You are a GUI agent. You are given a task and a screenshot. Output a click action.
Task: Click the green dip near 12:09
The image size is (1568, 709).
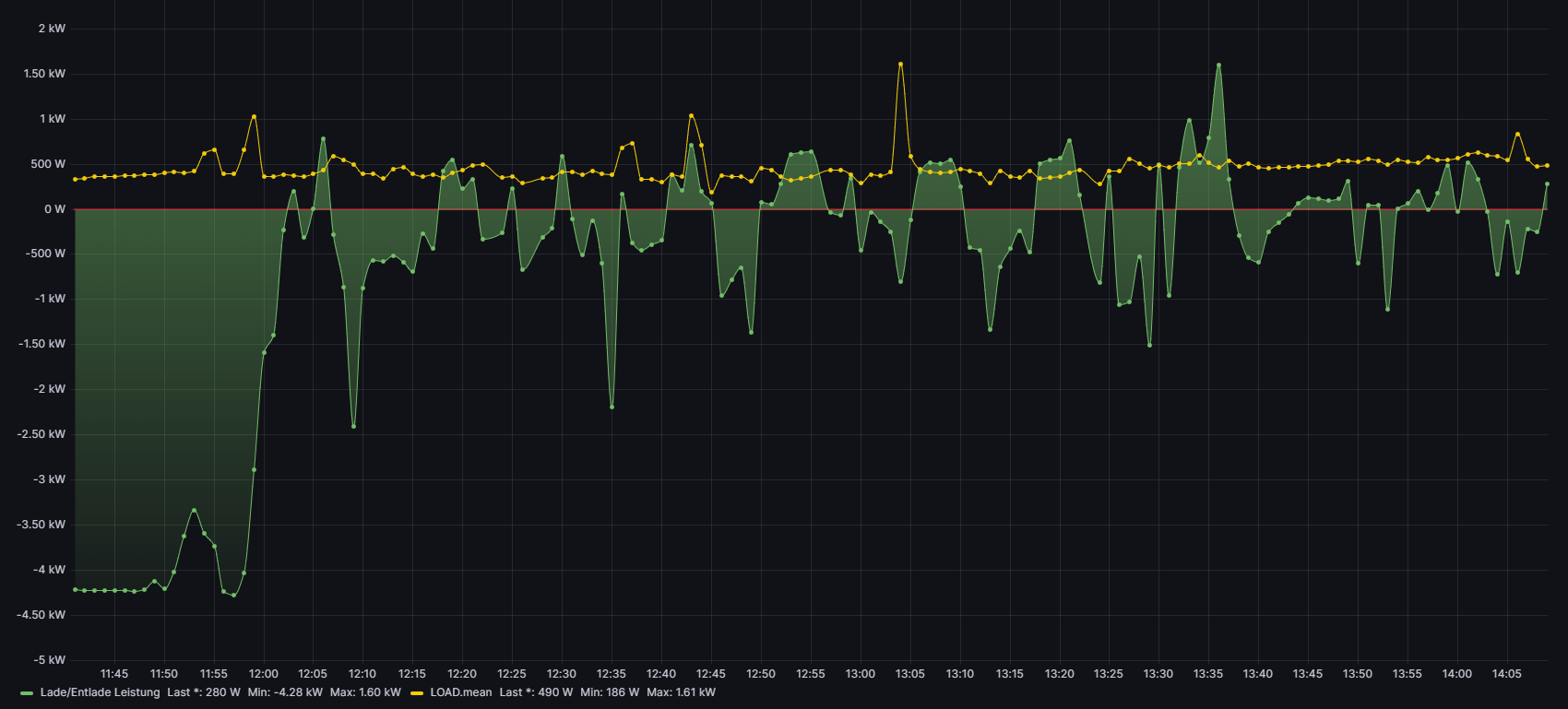click(353, 426)
